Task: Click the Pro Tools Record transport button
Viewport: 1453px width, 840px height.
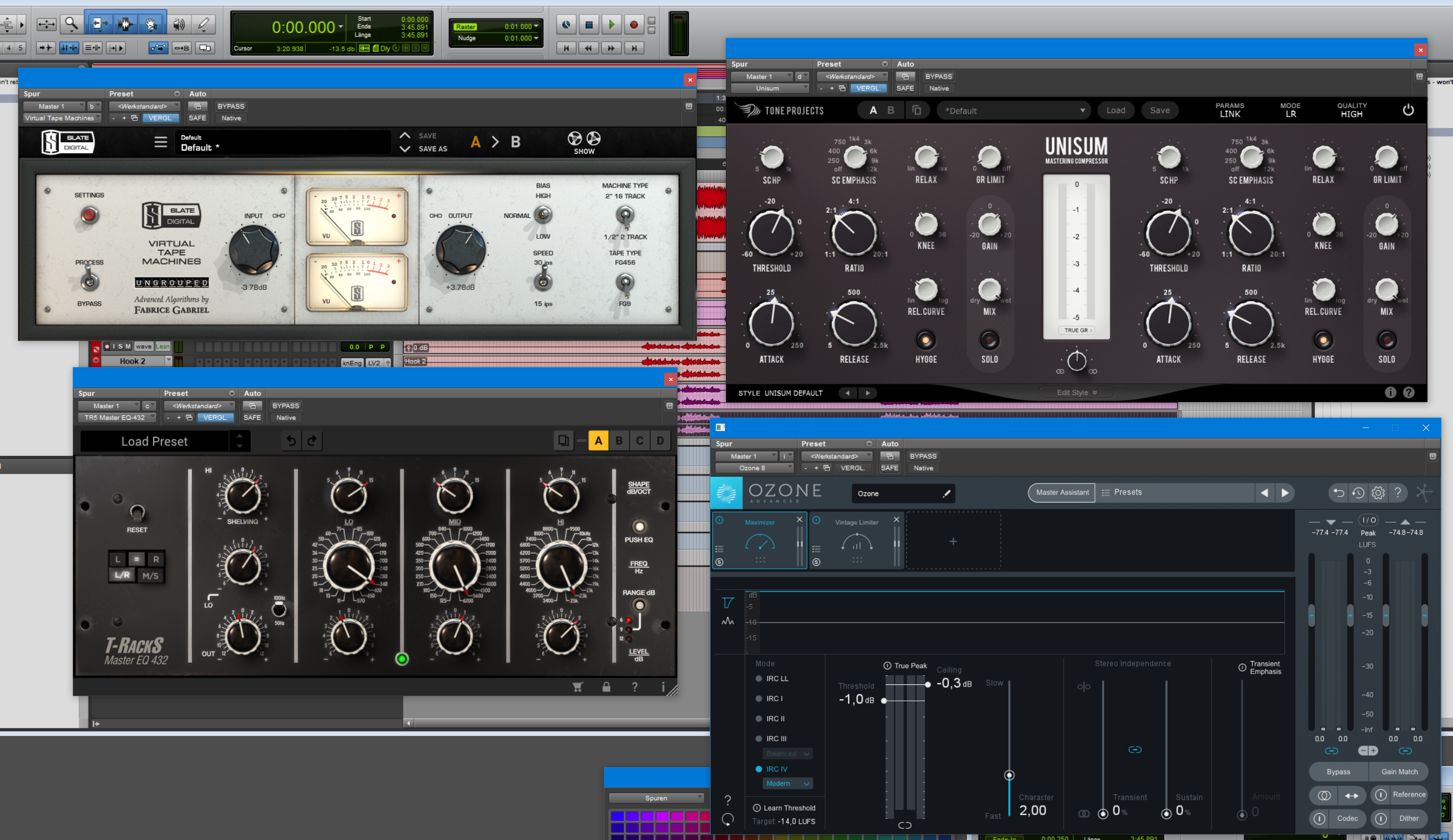Action: coord(633,25)
